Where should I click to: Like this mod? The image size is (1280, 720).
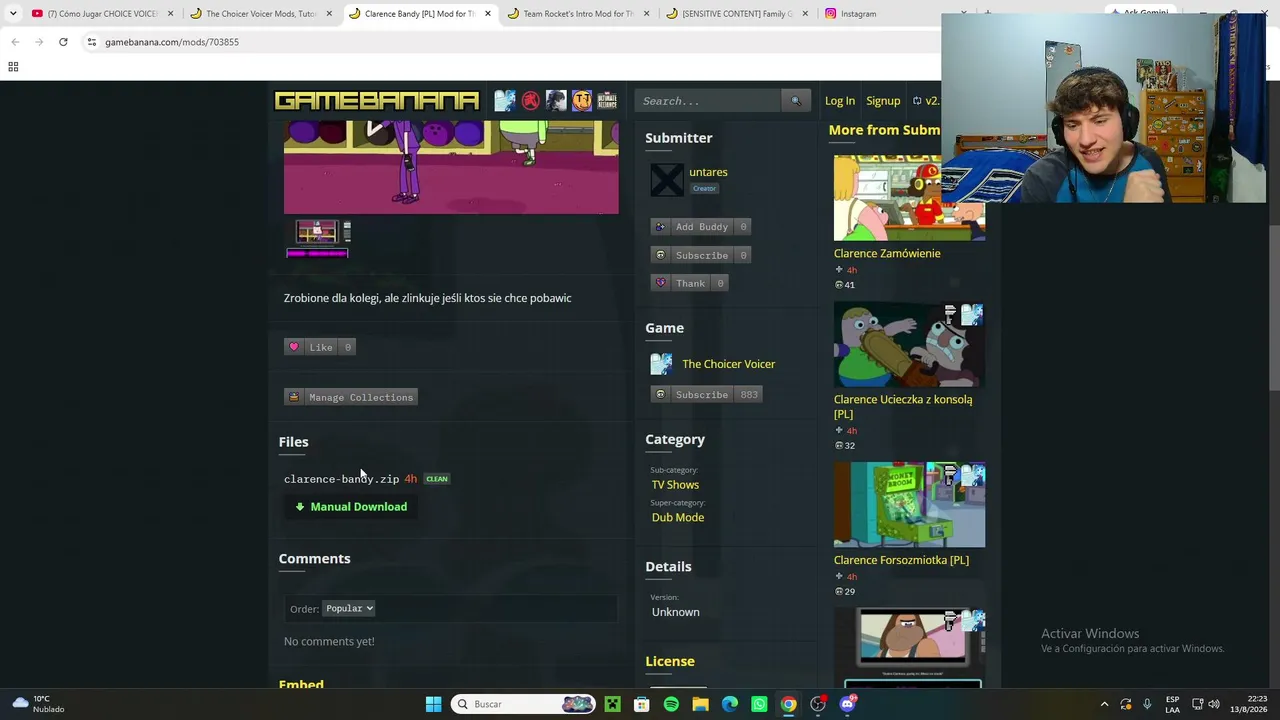click(x=320, y=347)
